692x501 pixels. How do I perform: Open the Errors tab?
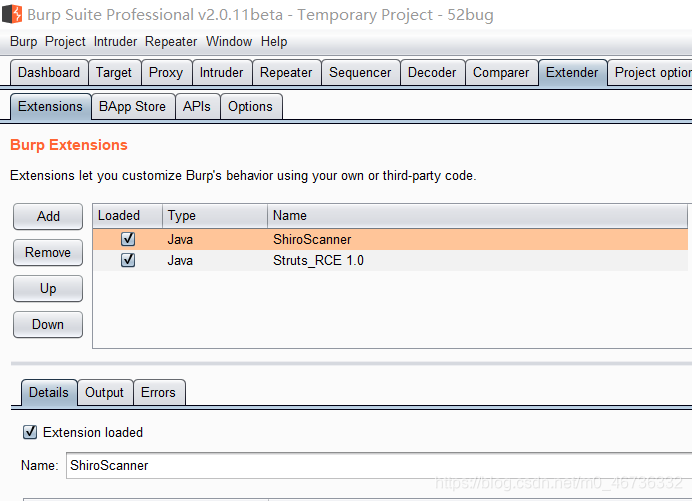(158, 392)
